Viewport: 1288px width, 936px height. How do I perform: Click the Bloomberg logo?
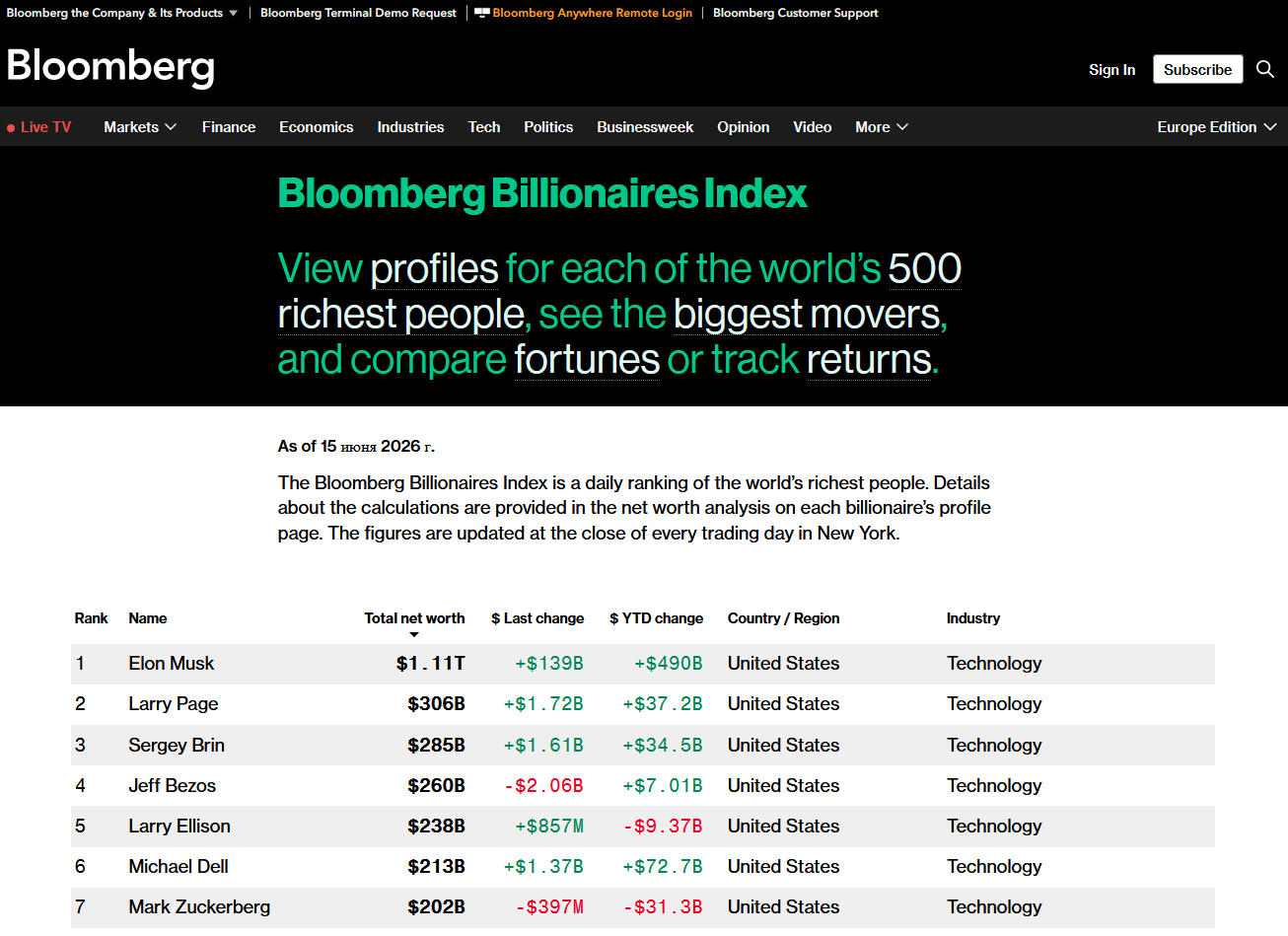[110, 66]
